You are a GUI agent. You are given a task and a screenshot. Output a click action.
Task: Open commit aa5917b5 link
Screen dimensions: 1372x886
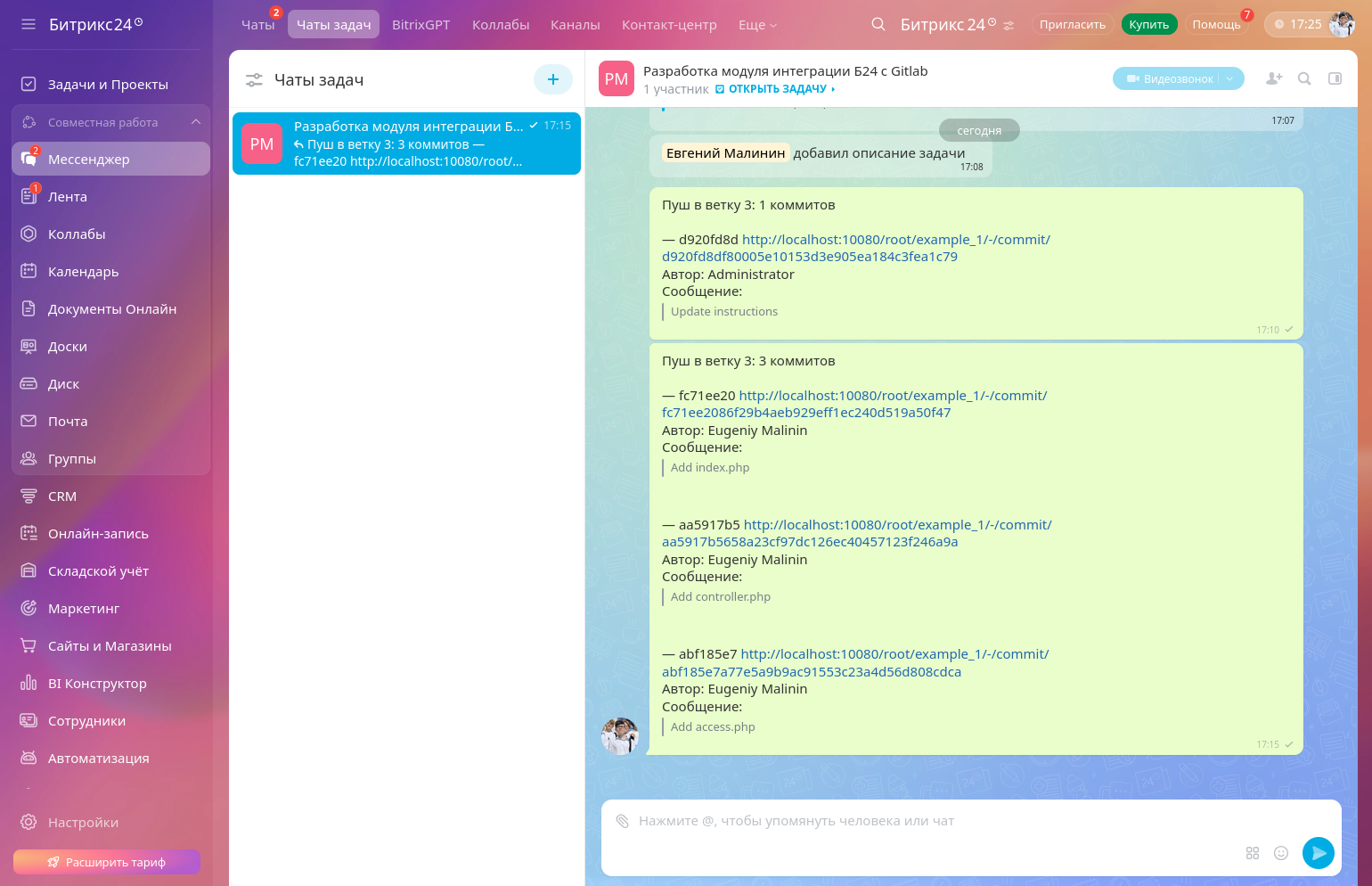856,533
